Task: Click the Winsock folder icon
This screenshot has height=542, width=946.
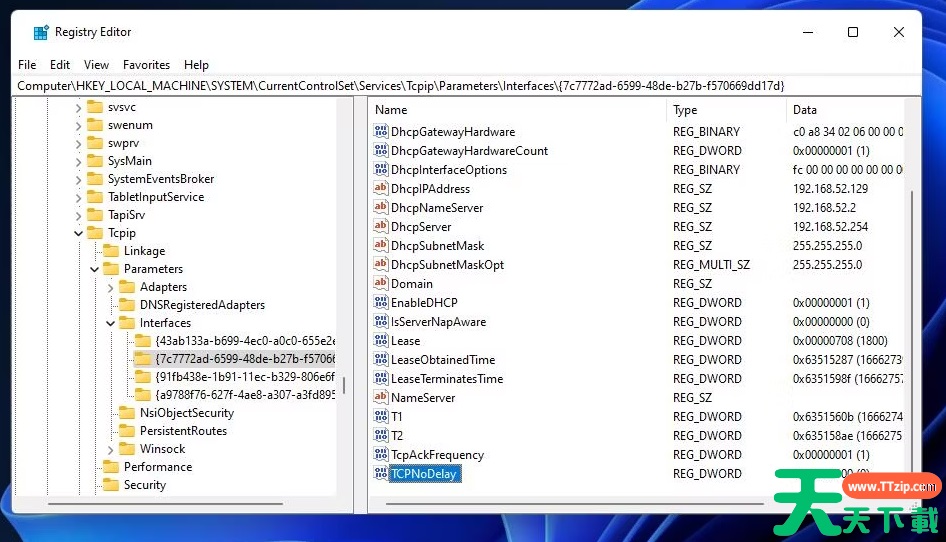Action: click(127, 448)
